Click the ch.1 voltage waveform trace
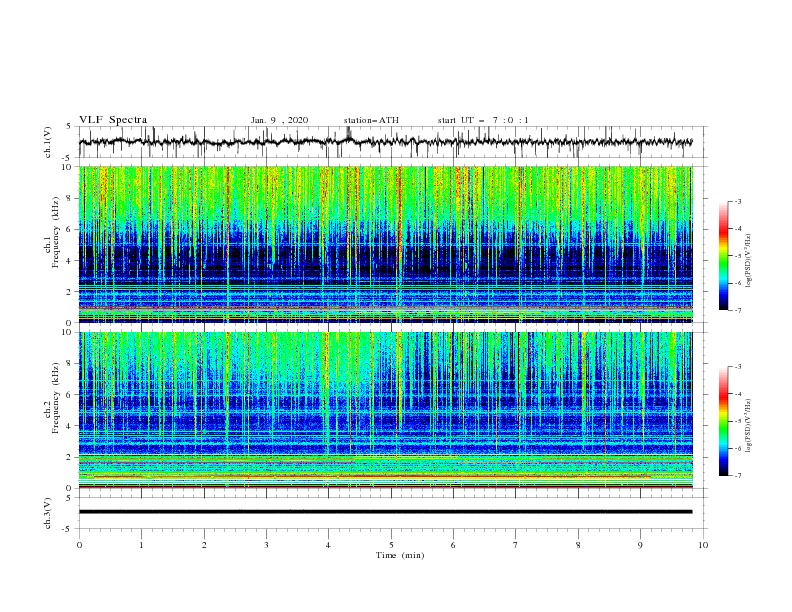Viewport: 792px width, 612px height. tap(385, 142)
